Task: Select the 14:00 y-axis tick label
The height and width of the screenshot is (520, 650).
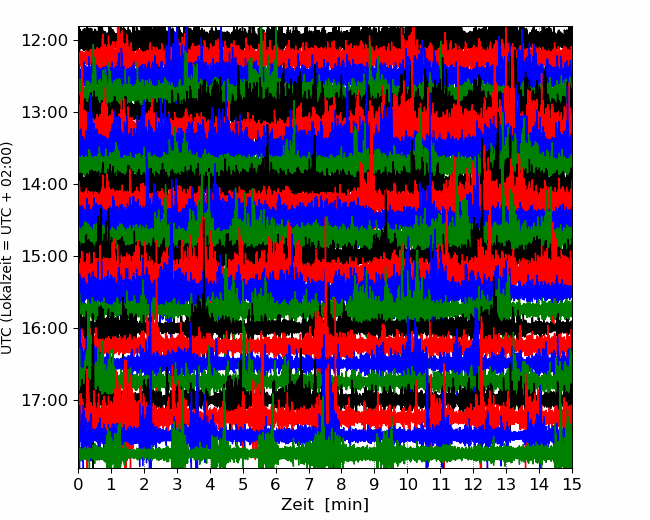Action: (44, 184)
